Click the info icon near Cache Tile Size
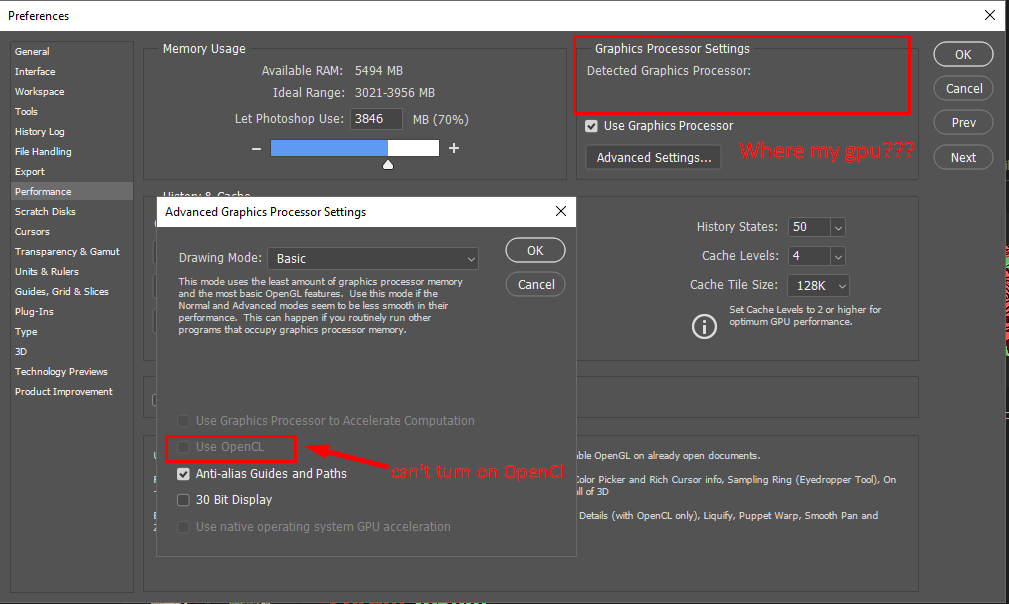The width and height of the screenshot is (1009, 604). 704,326
